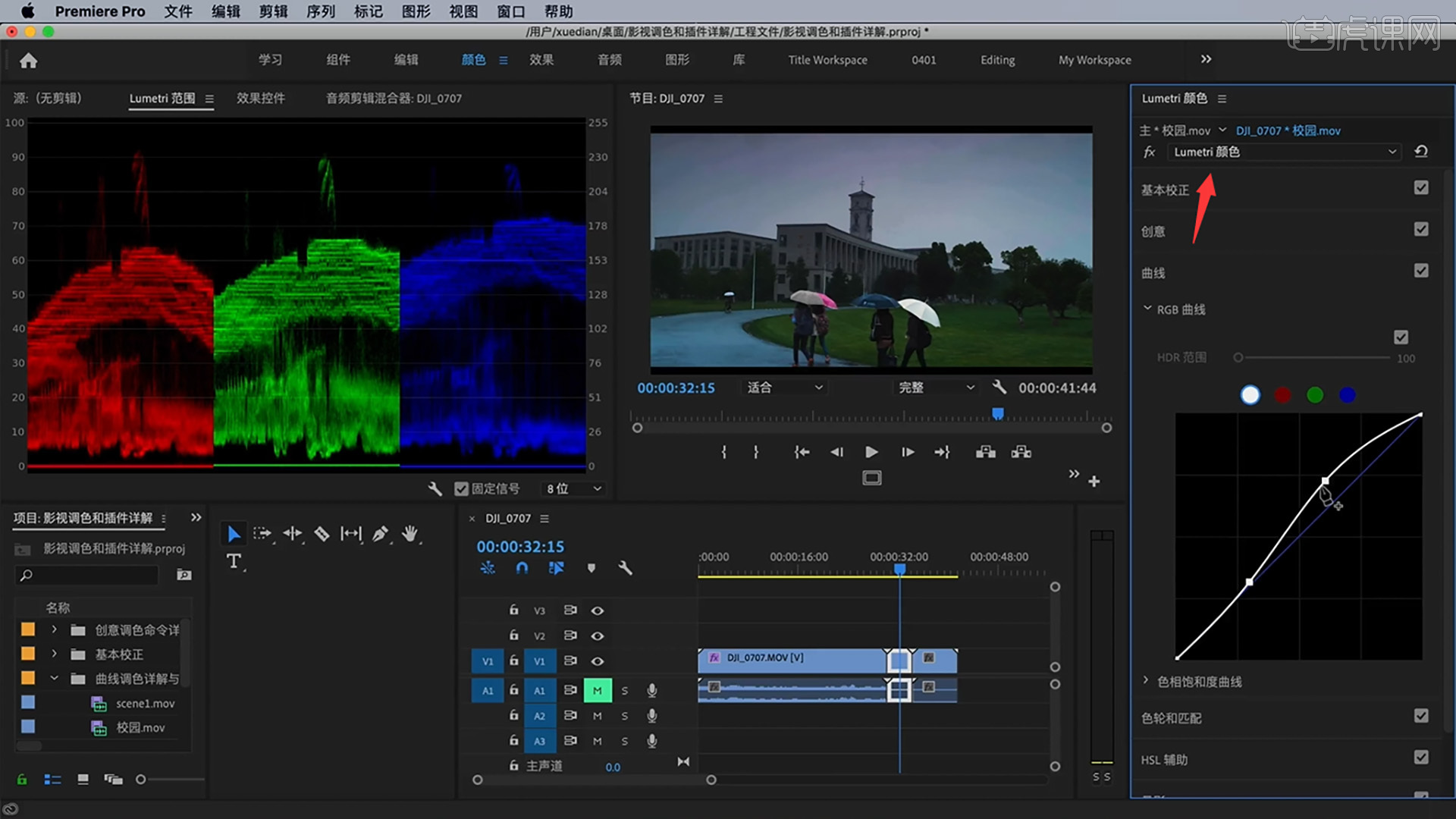This screenshot has height=819, width=1456.
Task: Open the 适合 zoom level dropdown
Action: [x=785, y=388]
